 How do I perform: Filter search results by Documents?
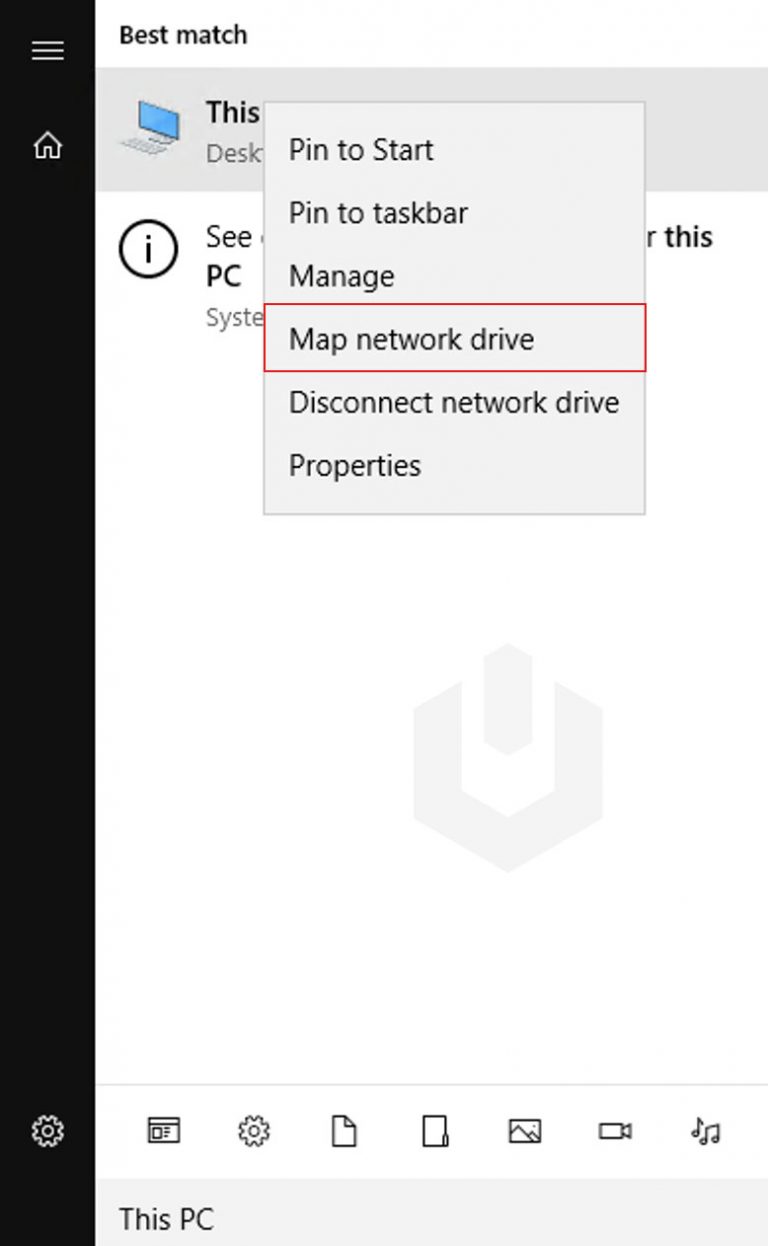pyautogui.click(x=345, y=1131)
